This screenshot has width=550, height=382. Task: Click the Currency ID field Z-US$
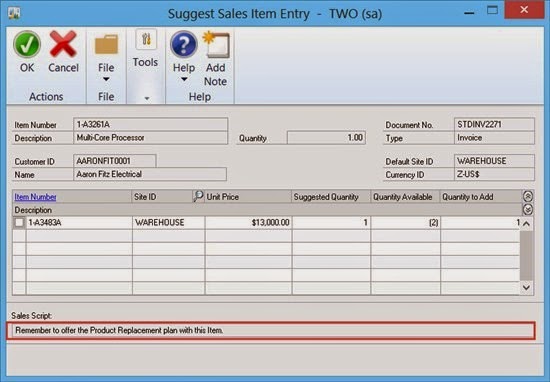494,174
